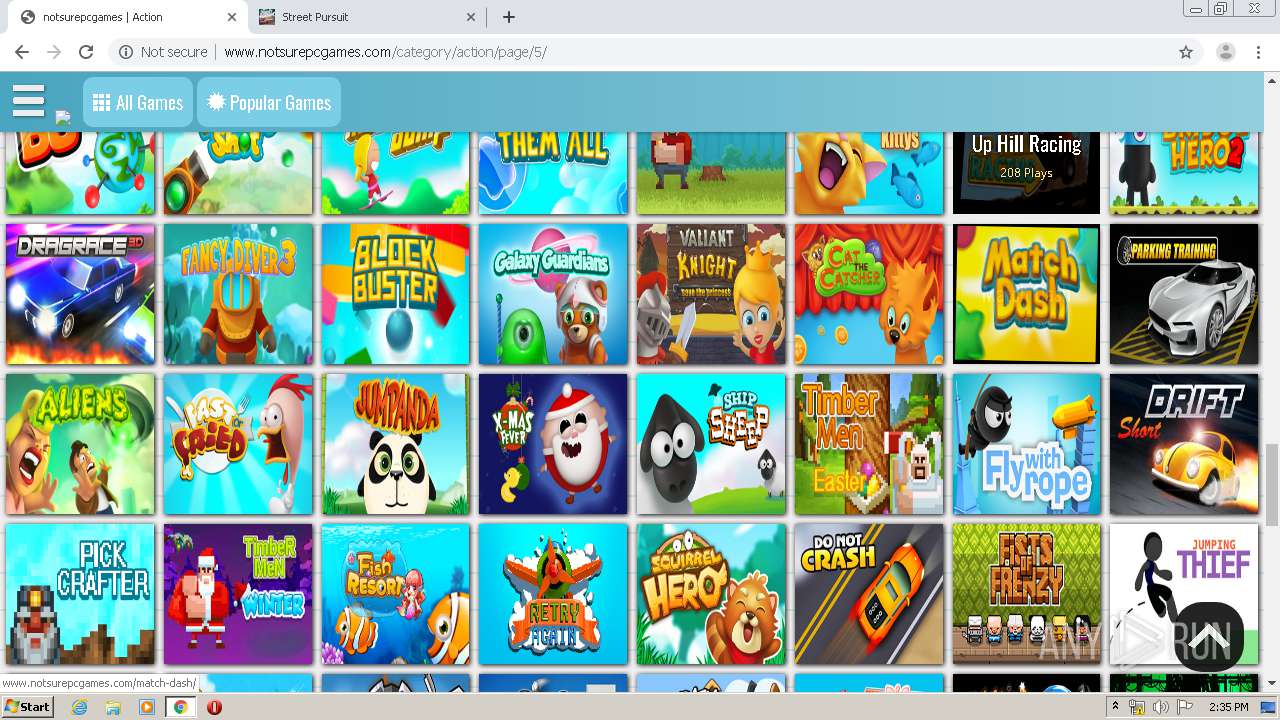The image size is (1280, 720).
Task: Open the Short Drift game thumbnail
Action: coord(1184,444)
